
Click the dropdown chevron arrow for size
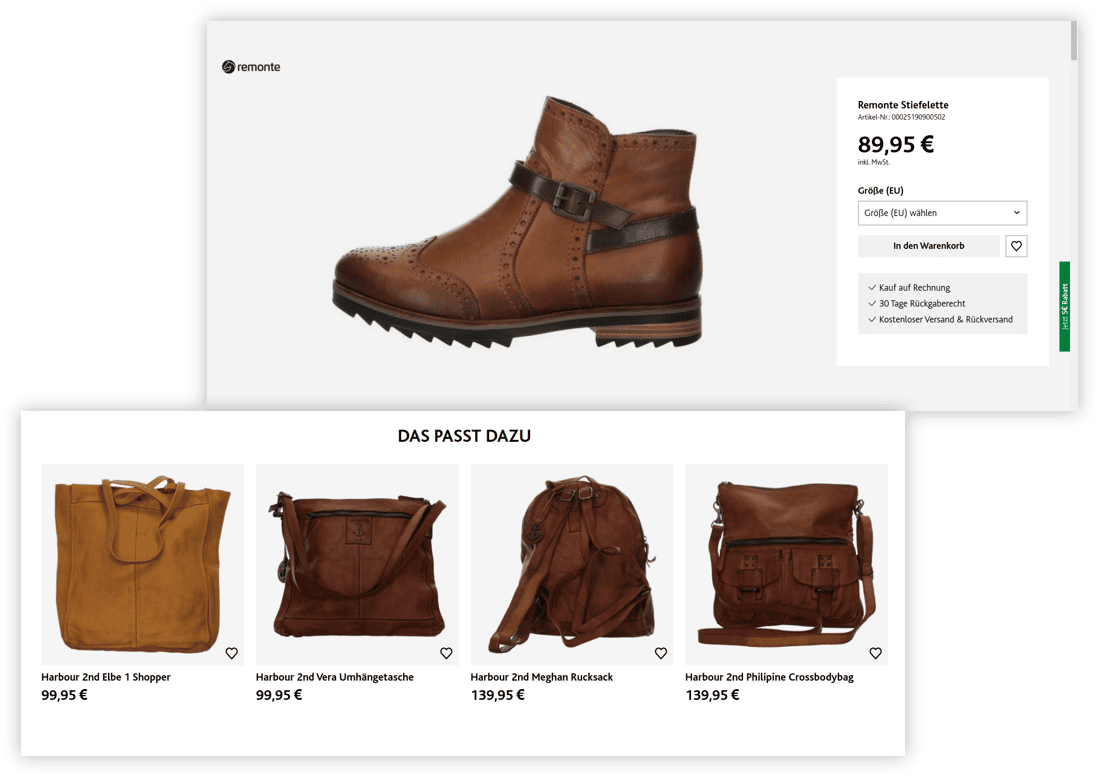tap(1016, 213)
